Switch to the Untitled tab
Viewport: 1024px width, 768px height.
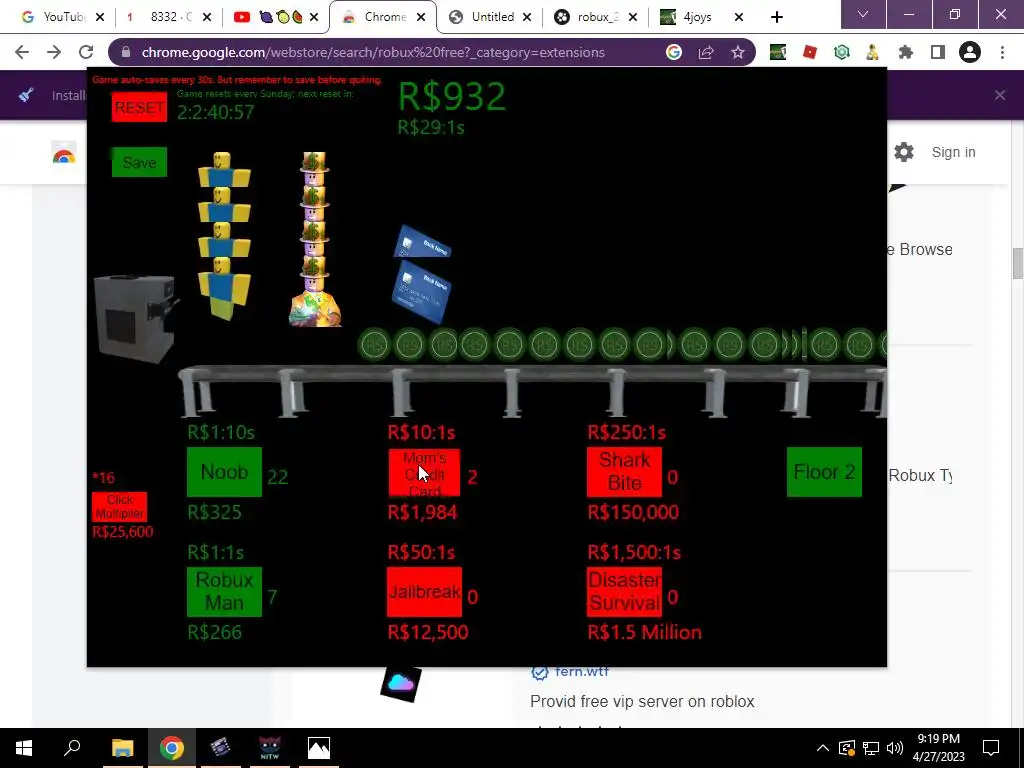tap(492, 17)
